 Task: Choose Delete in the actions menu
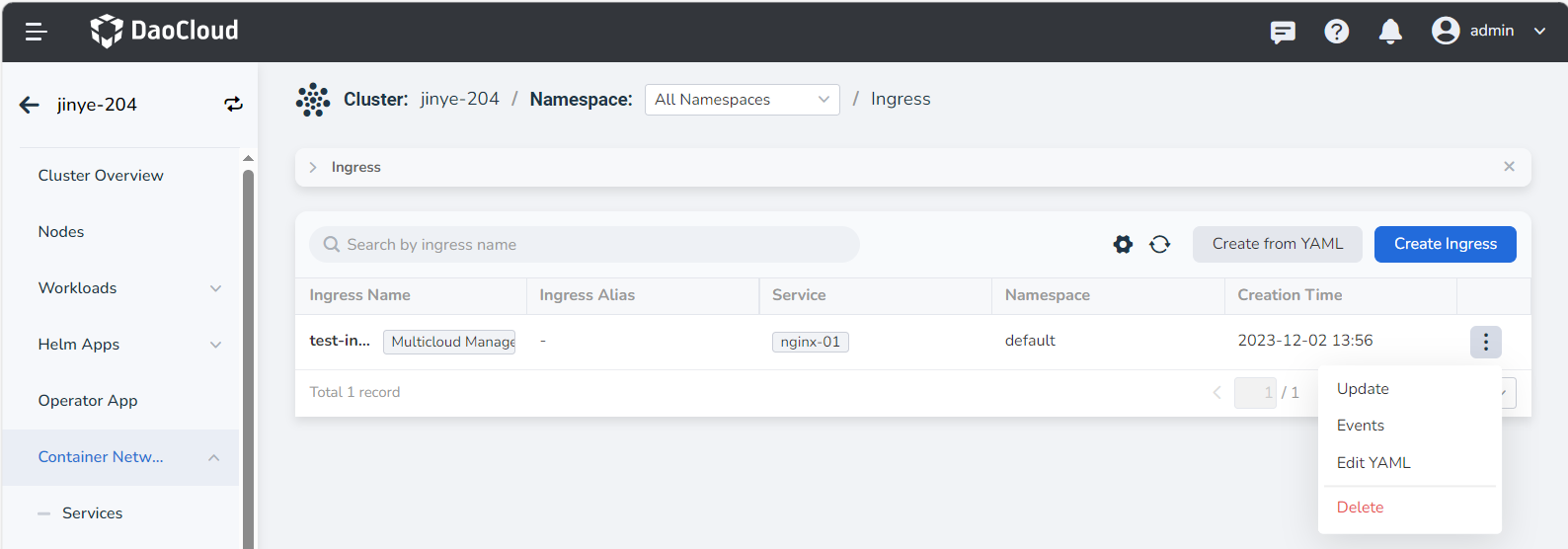pos(1360,508)
